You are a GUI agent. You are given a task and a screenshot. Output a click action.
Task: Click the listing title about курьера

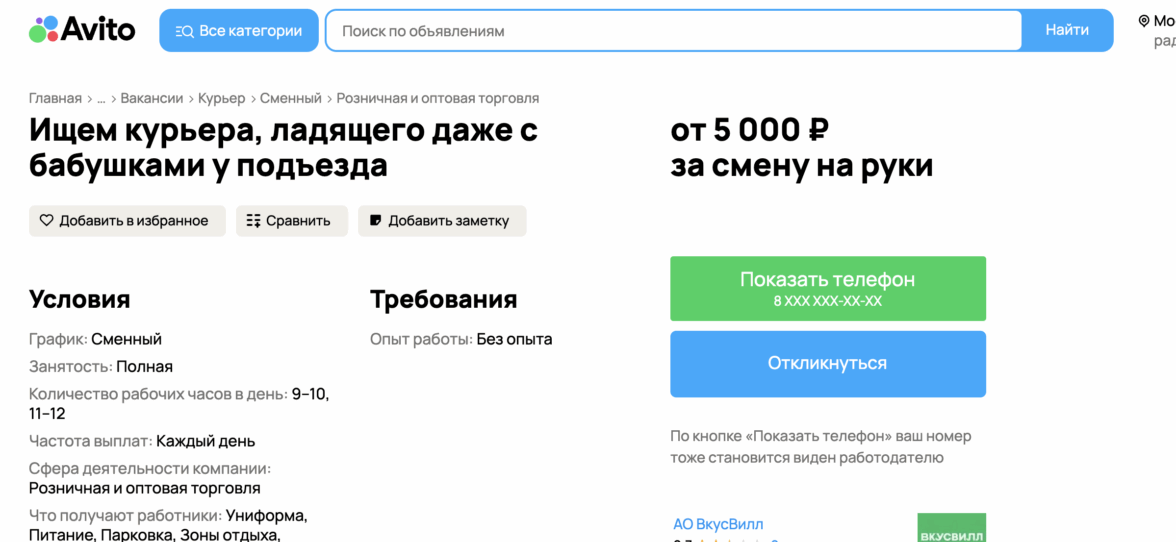284,148
